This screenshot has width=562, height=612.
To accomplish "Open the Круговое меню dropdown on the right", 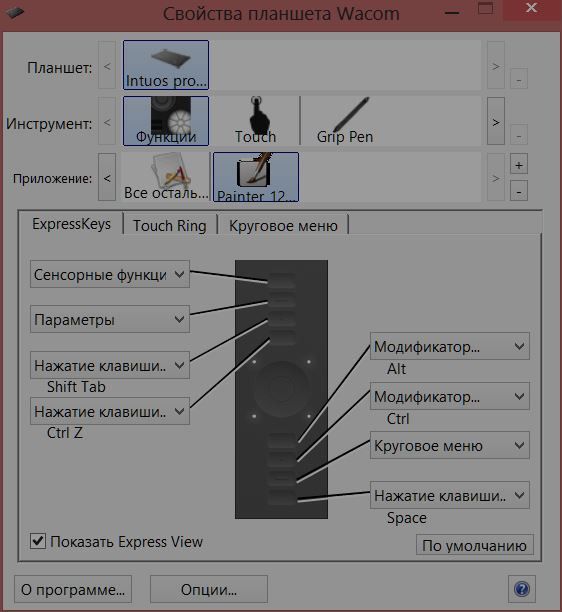I will click(x=450, y=445).
